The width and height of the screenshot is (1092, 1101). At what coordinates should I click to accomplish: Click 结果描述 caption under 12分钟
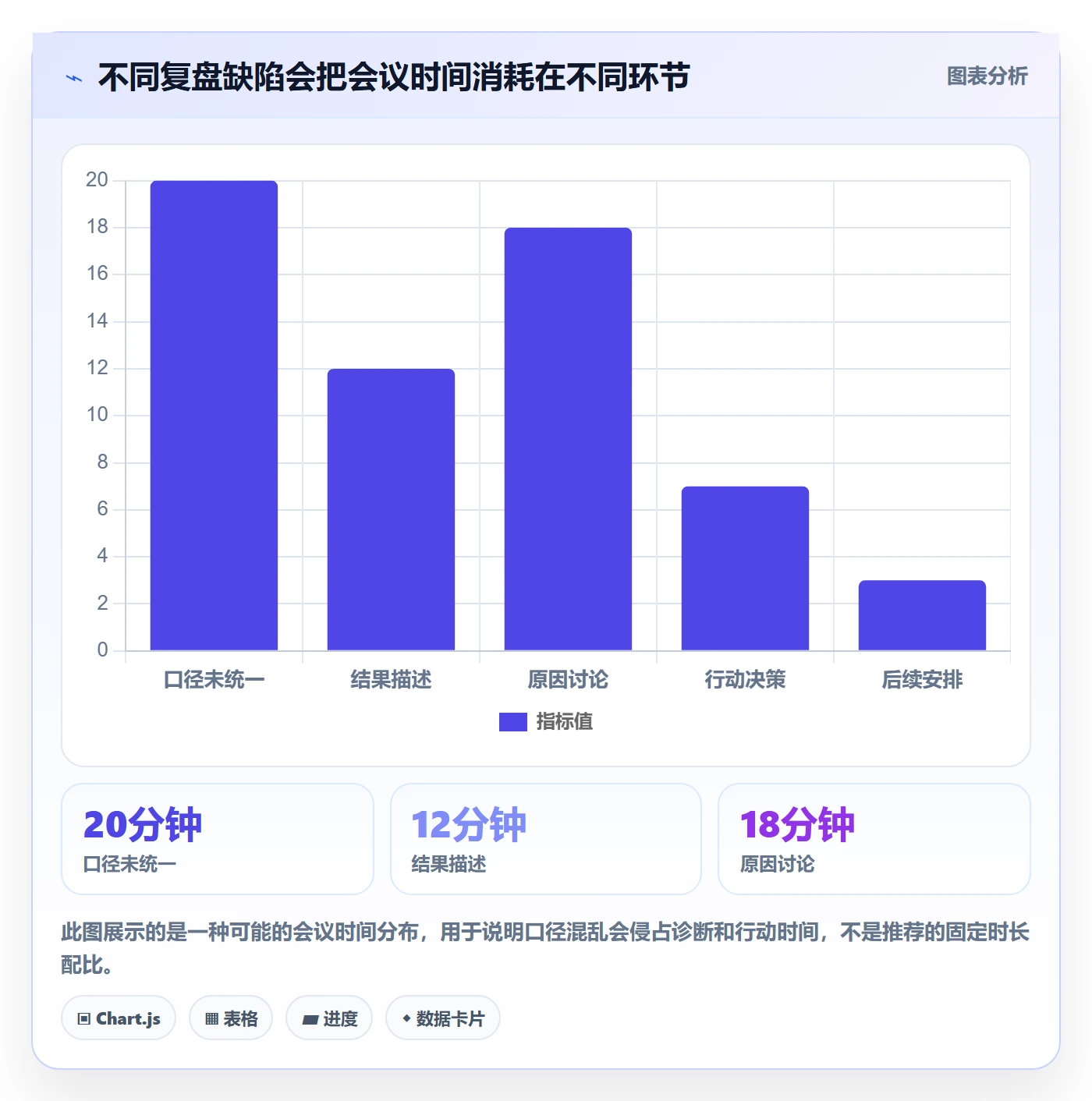(x=449, y=865)
